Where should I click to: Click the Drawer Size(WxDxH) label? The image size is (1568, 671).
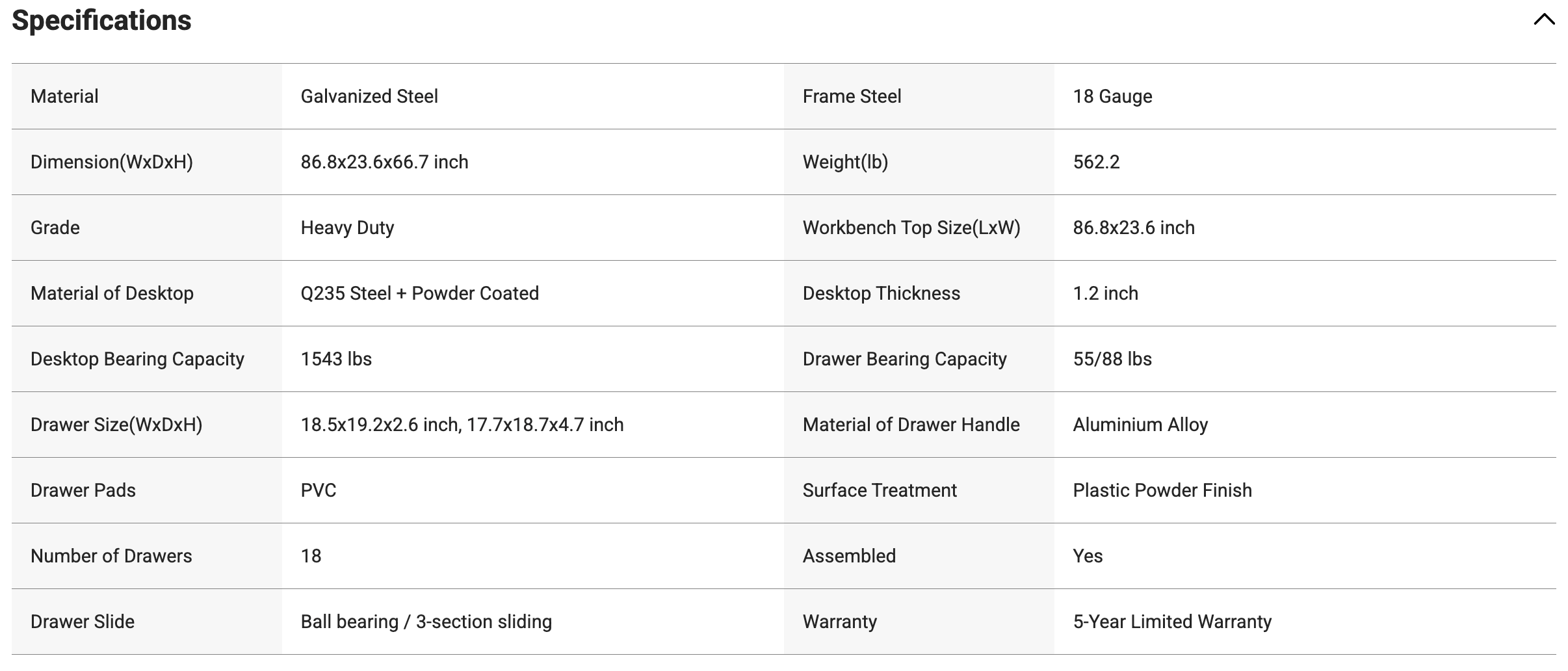pyautogui.click(x=116, y=425)
